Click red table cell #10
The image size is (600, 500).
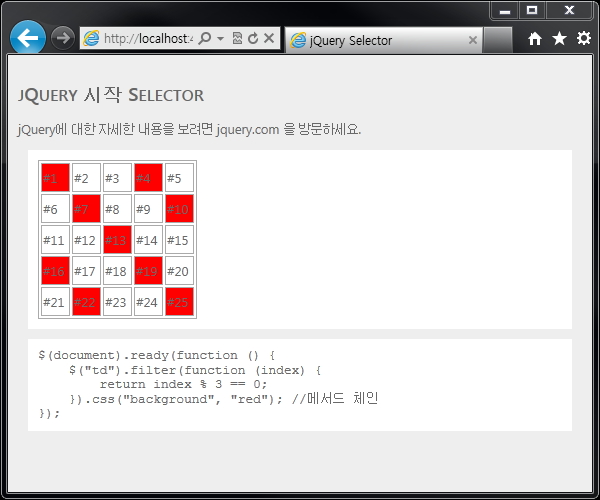tap(179, 208)
